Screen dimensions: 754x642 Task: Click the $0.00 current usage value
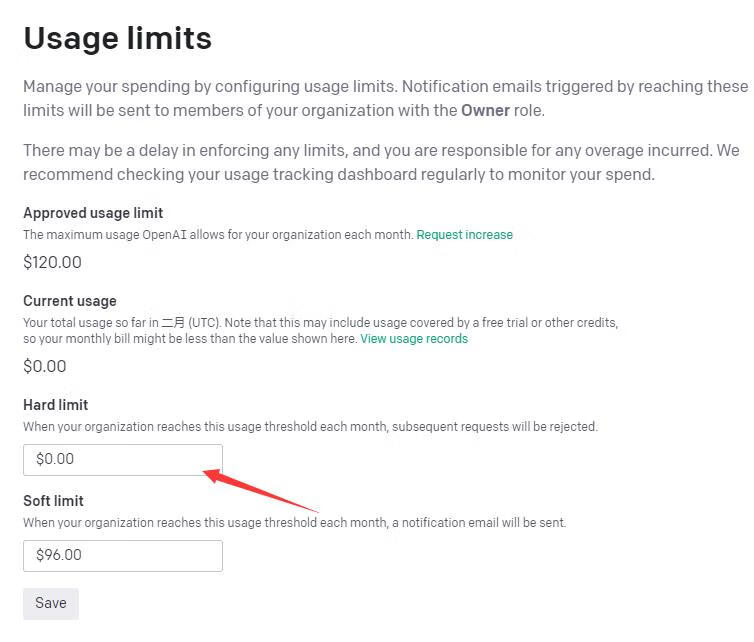(x=45, y=366)
